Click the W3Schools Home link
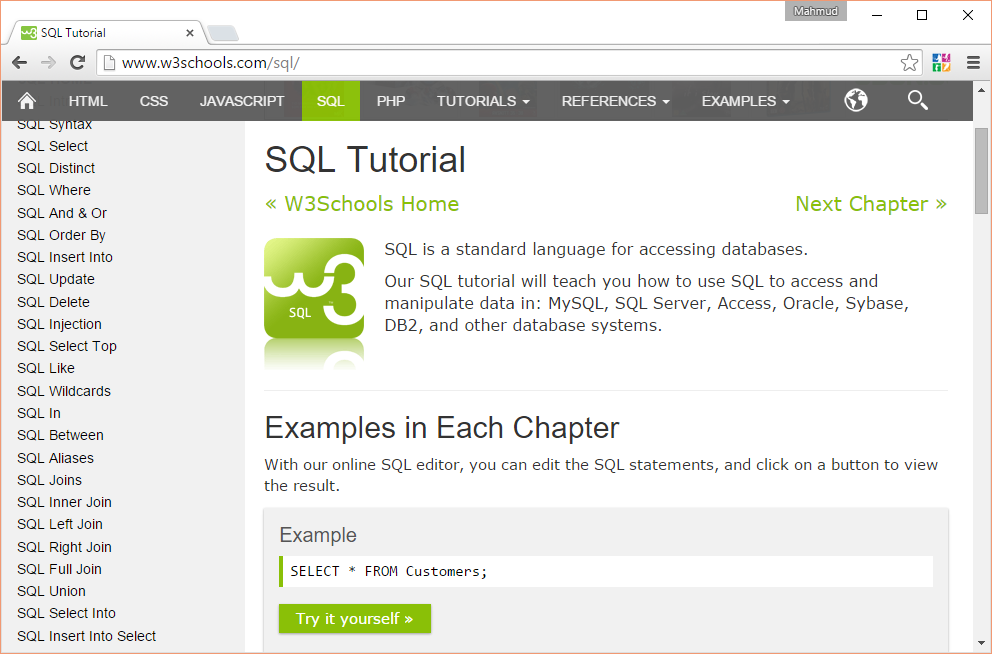This screenshot has height=654, width=992. [x=362, y=204]
